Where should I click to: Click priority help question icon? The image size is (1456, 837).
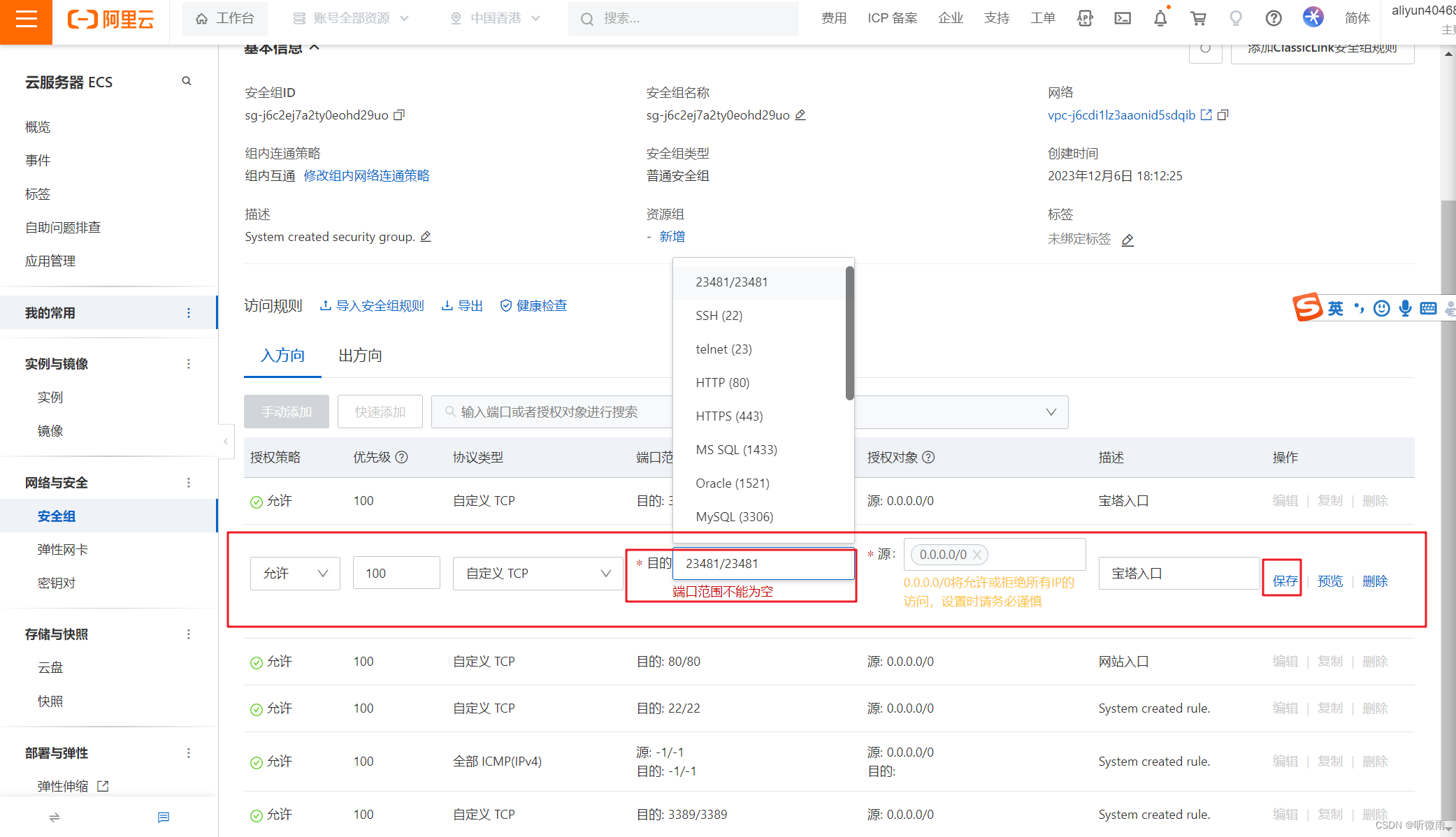coord(401,457)
